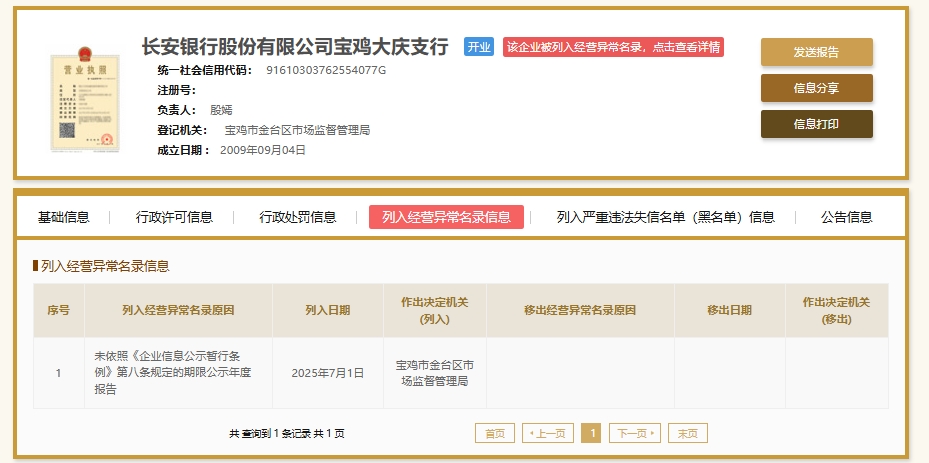The image size is (929, 463).
Task: Switch to the 基础信息 tab
Action: [63, 217]
